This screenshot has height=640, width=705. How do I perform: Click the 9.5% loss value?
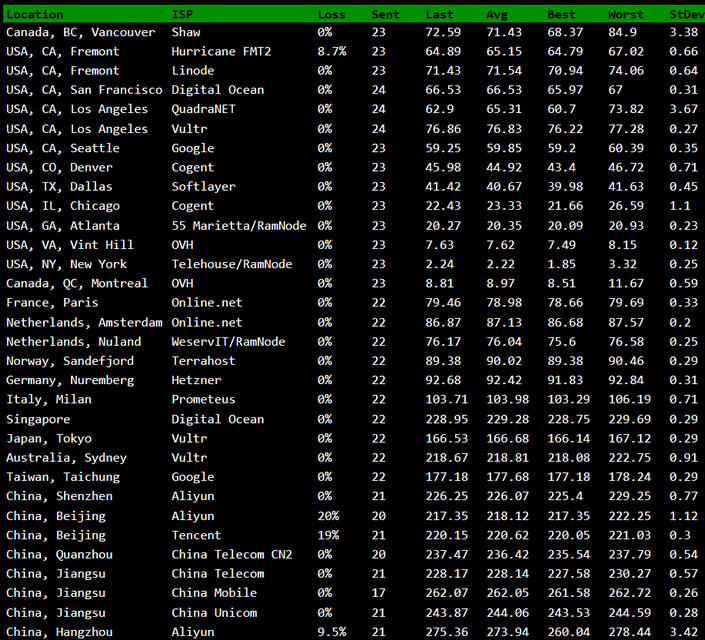pos(332,632)
